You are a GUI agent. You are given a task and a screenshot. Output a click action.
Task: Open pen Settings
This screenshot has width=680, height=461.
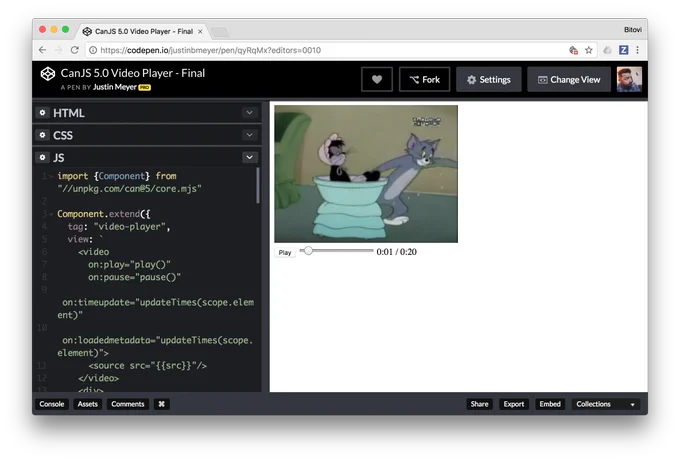tap(489, 79)
